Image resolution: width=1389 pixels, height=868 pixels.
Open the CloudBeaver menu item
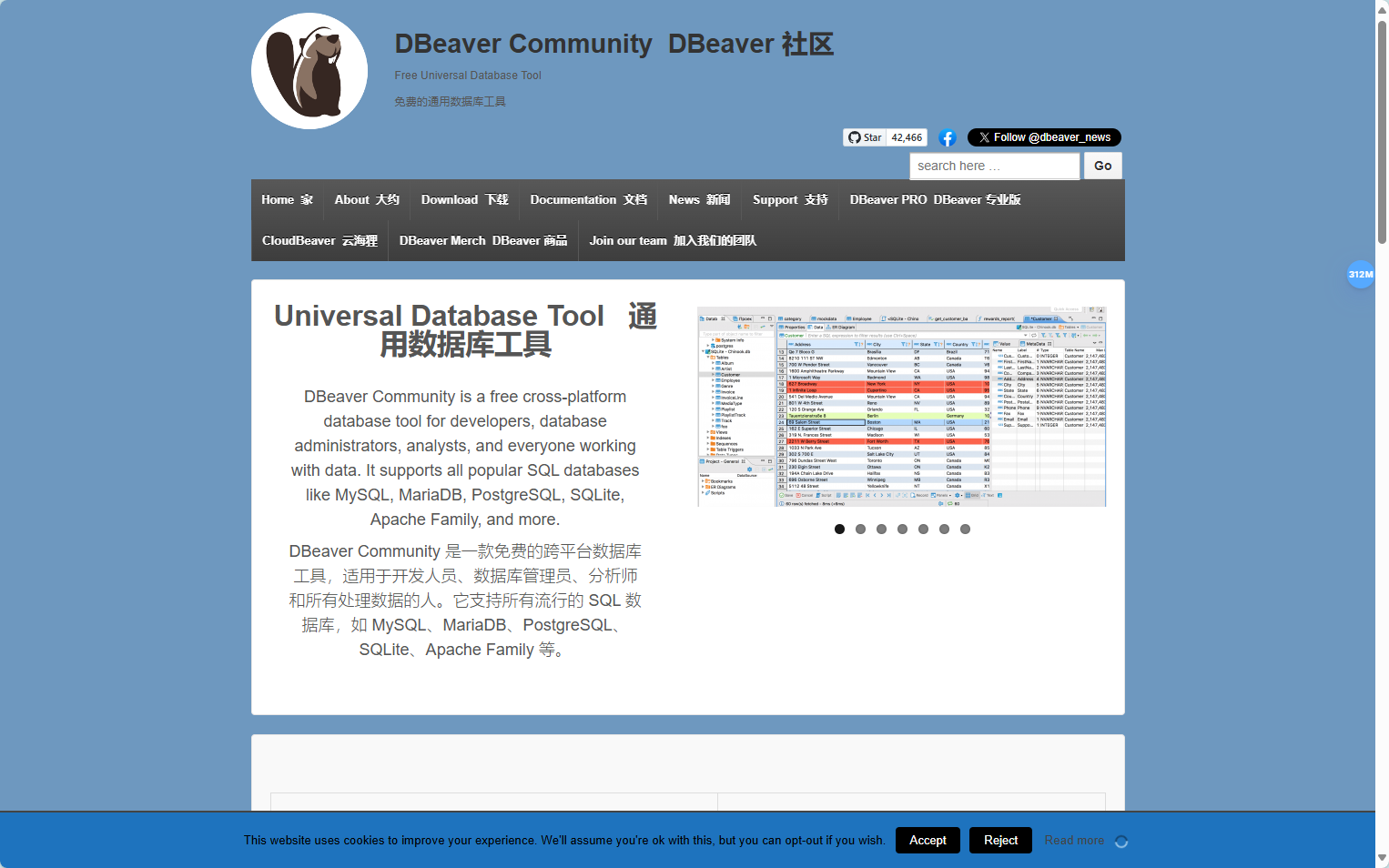(319, 241)
